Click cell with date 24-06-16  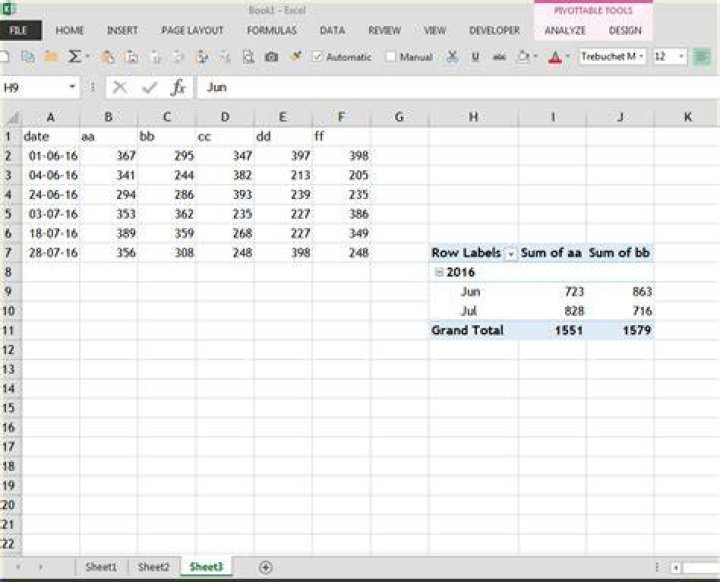coord(51,195)
